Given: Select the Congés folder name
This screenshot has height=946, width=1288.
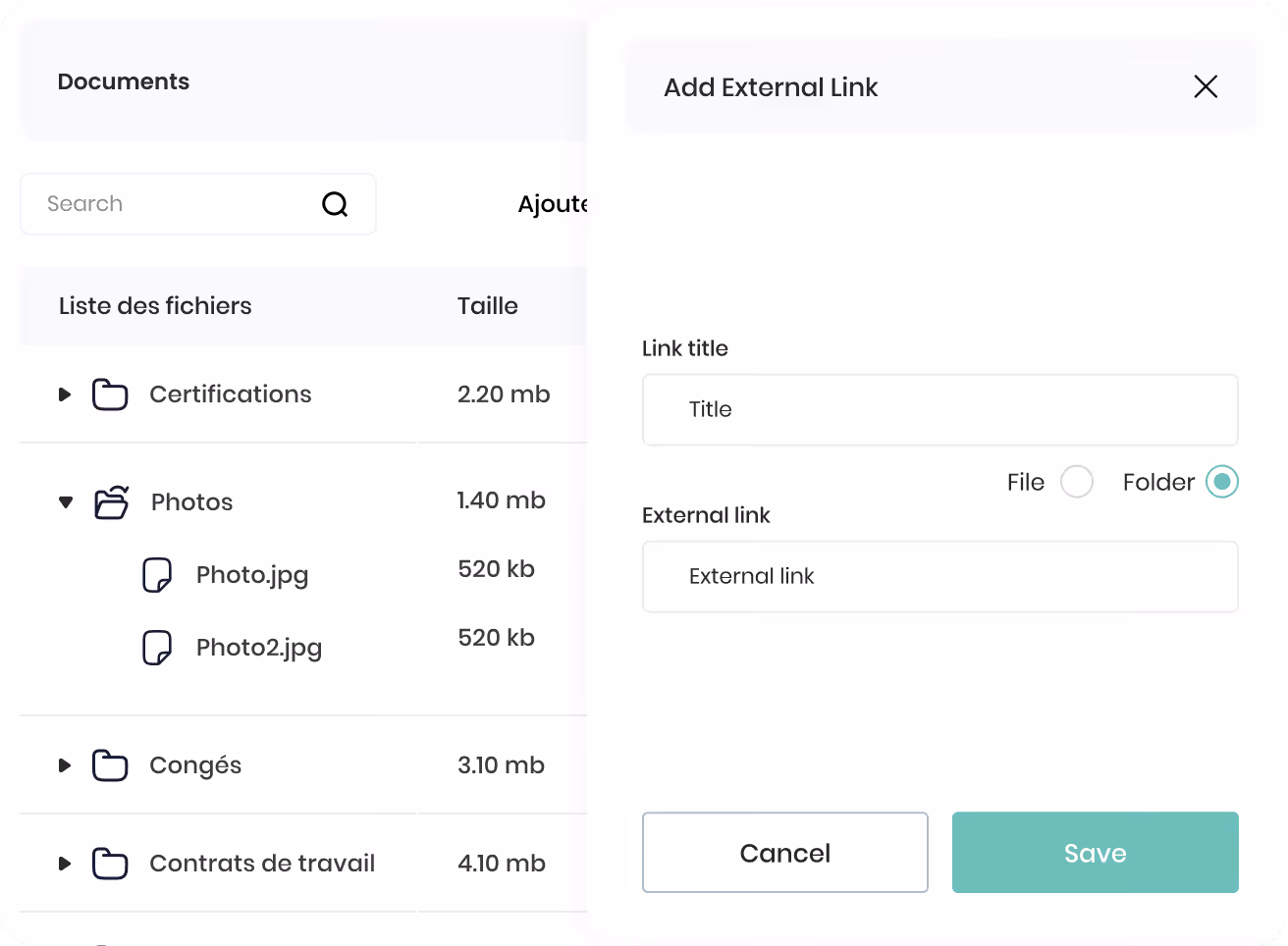Looking at the screenshot, I should pos(195,765).
